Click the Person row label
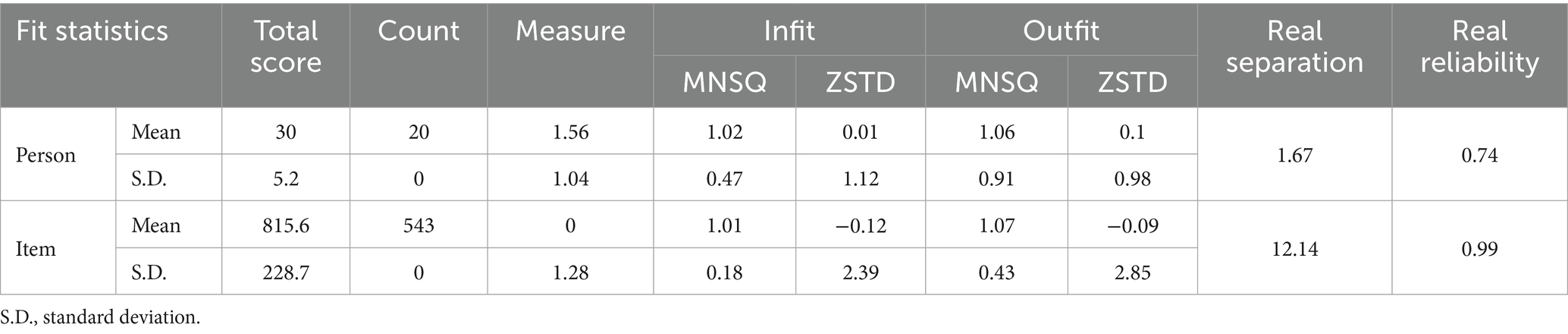This screenshot has height=334, width=1568. 46,156
